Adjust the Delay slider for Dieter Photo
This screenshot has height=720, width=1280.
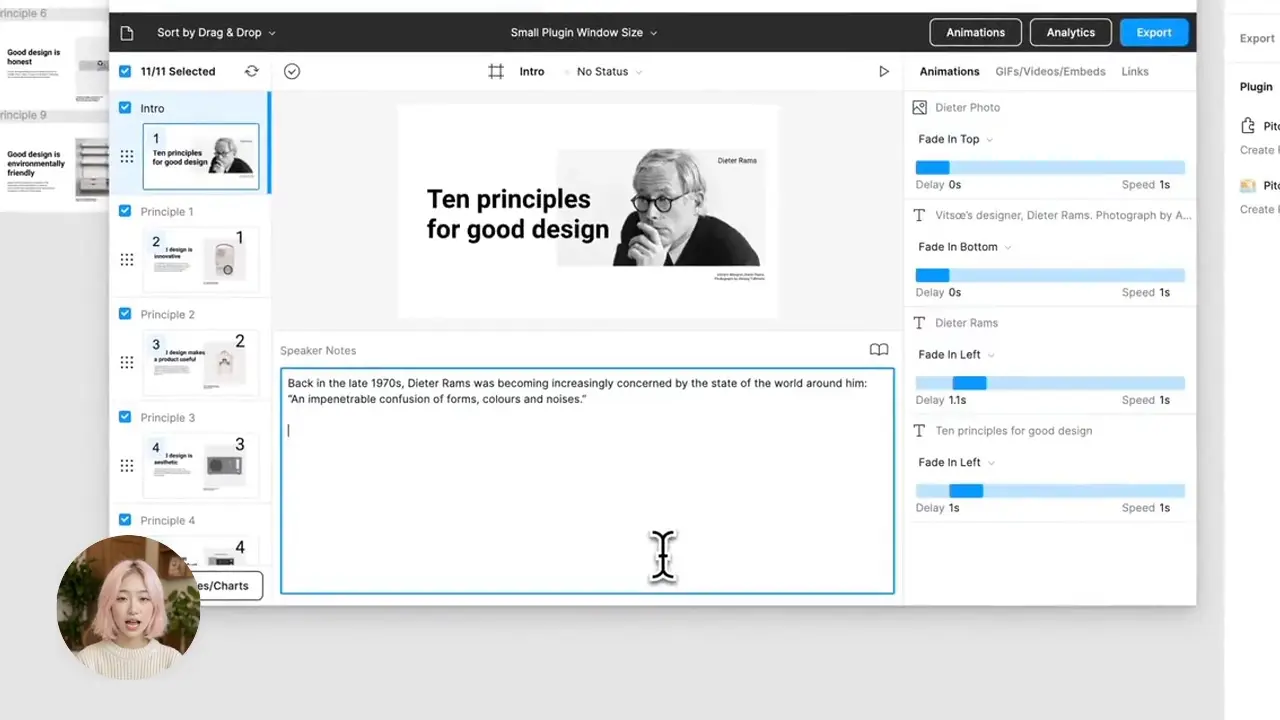(x=932, y=167)
